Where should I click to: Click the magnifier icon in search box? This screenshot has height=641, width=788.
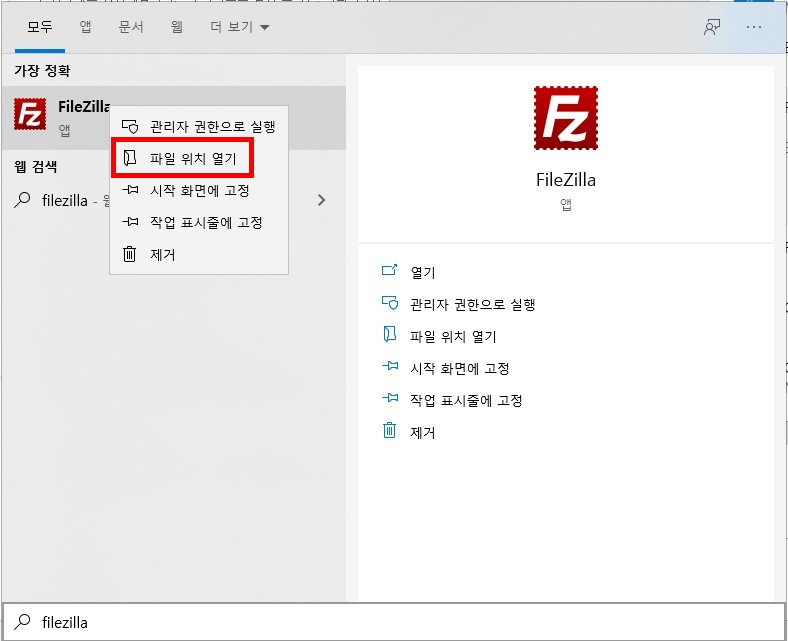click(x=22, y=622)
